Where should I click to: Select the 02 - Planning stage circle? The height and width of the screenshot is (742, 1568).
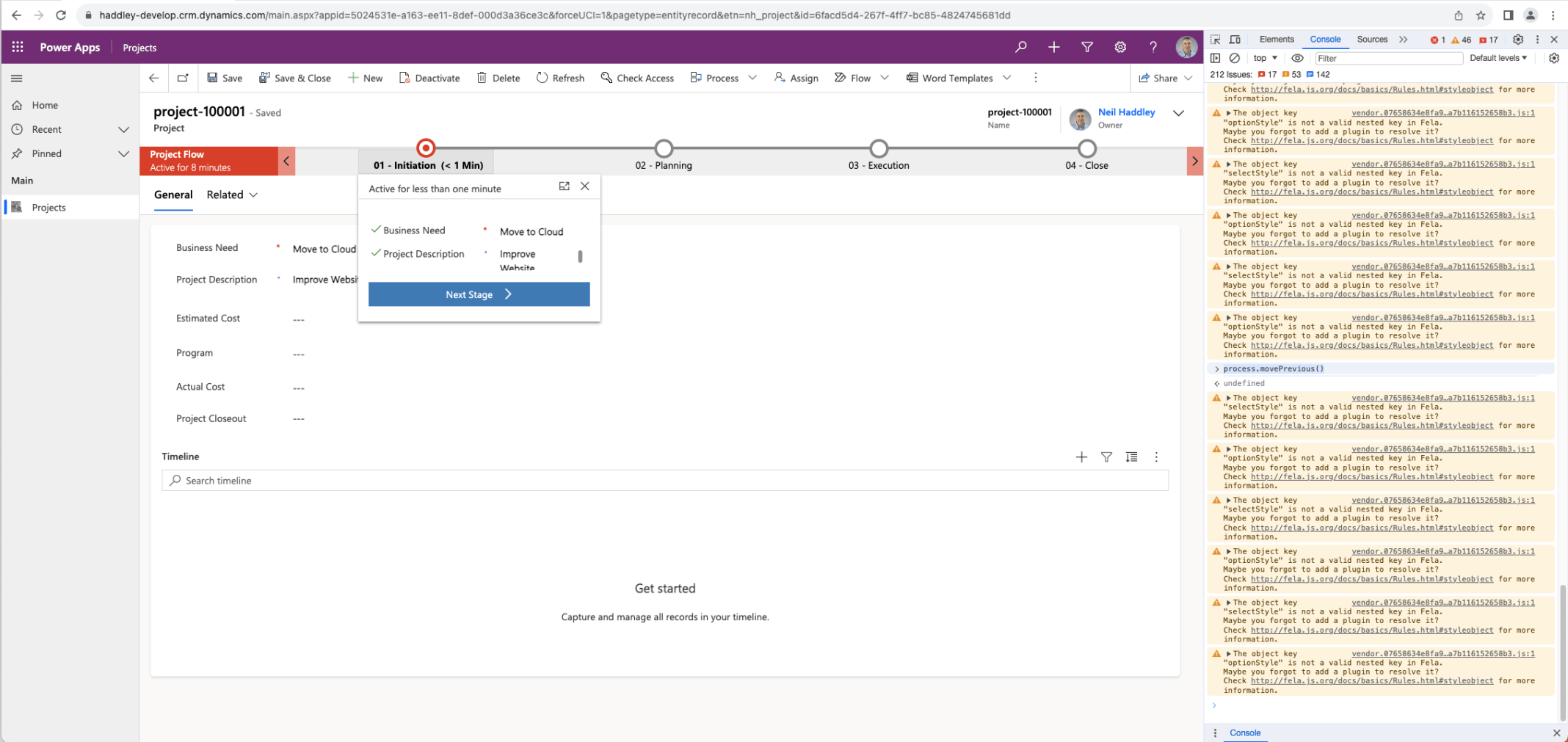click(x=664, y=148)
